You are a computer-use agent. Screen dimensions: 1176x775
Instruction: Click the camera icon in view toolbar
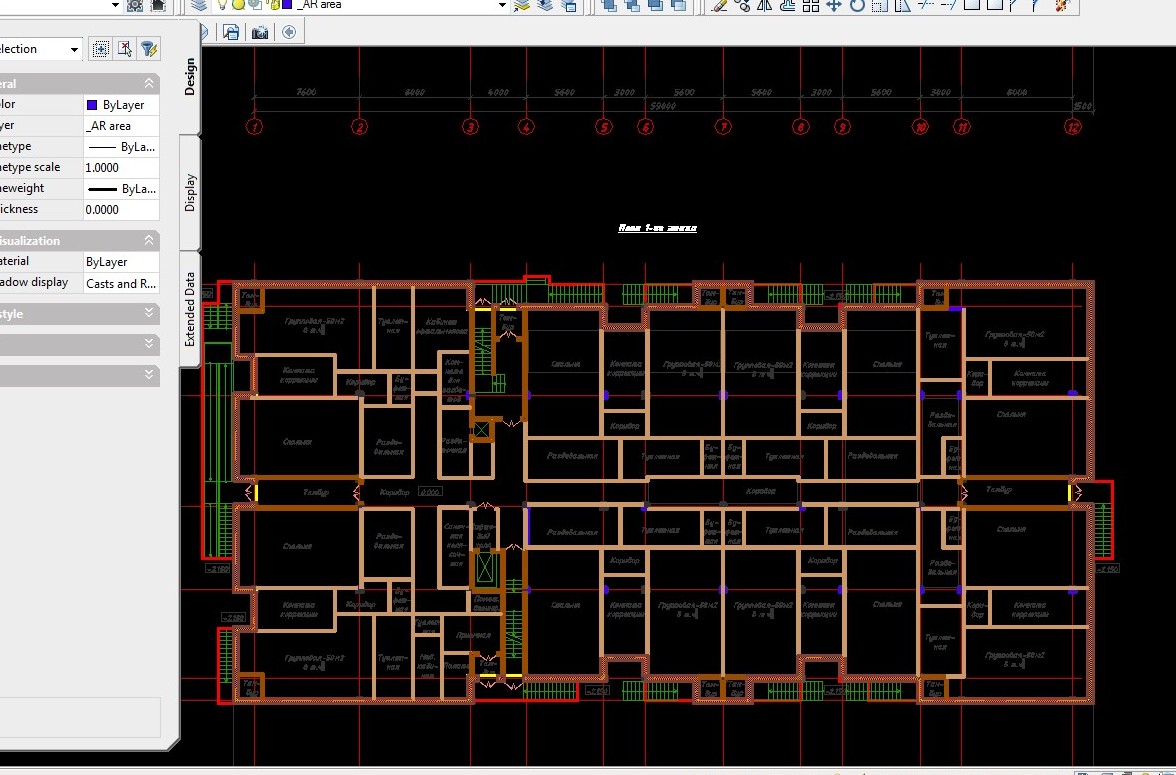[260, 32]
